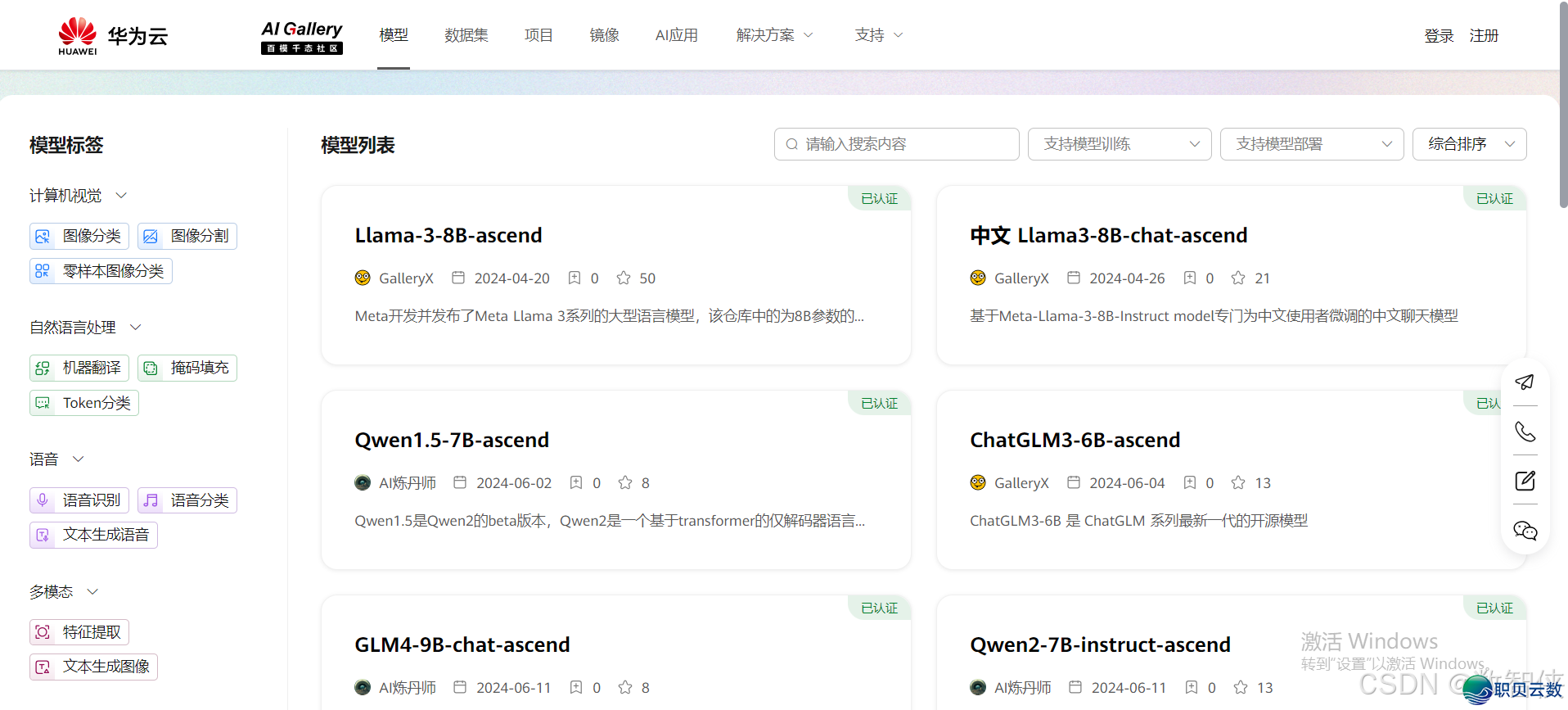Click the model search input field
This screenshot has width=1568, height=710.
(896, 144)
